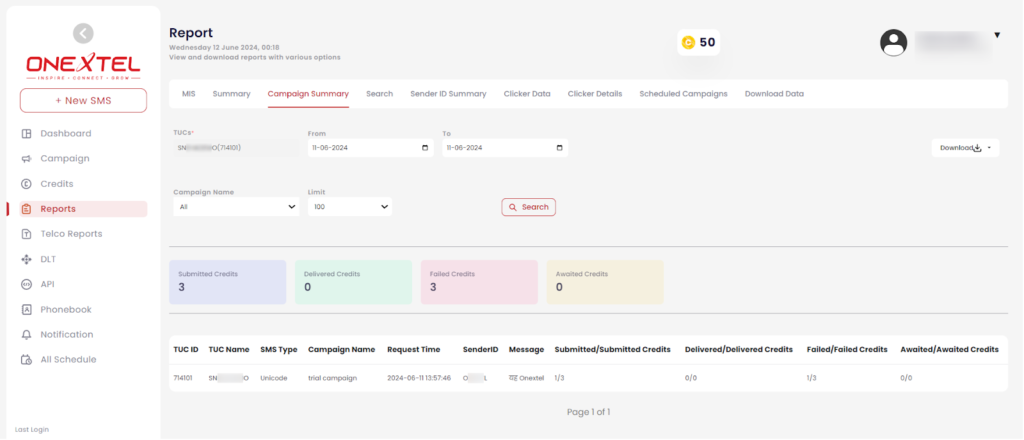Image resolution: width=1024 pixels, height=440 pixels.
Task: Select the Campaign Summary tab
Action: pyautogui.click(x=308, y=94)
